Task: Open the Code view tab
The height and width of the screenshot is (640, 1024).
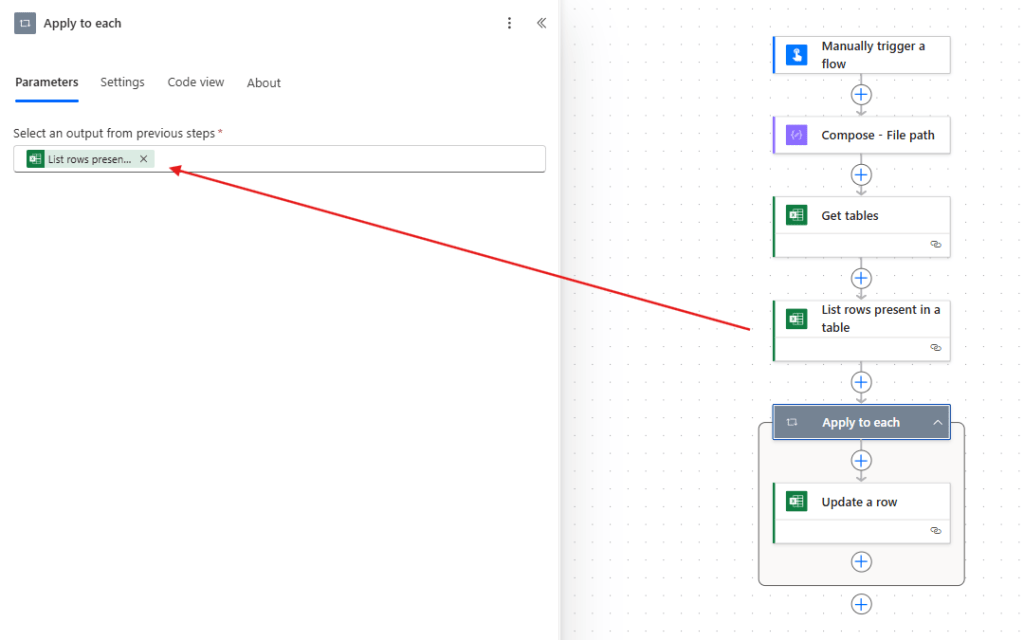Action: point(195,82)
